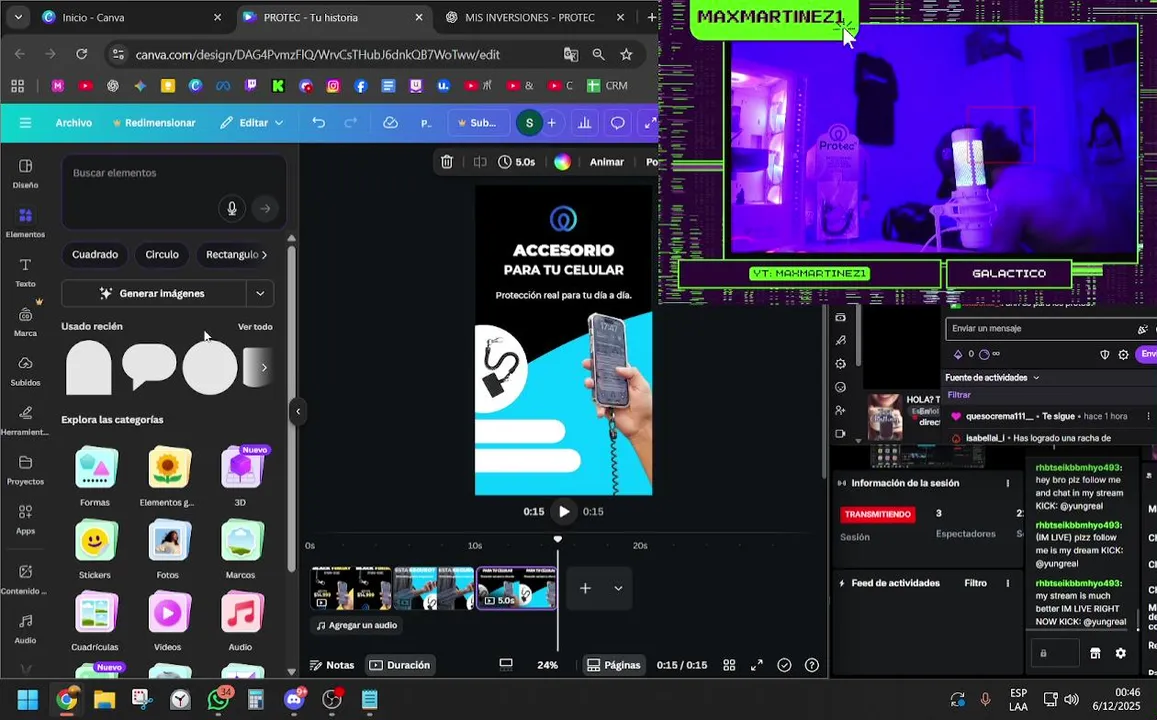Open the Apps panel in sidebar

point(25,519)
